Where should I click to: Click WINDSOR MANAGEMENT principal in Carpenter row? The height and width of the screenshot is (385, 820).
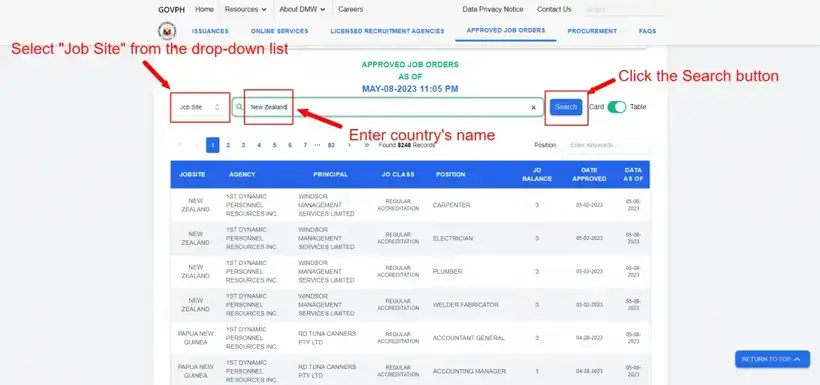326,205
